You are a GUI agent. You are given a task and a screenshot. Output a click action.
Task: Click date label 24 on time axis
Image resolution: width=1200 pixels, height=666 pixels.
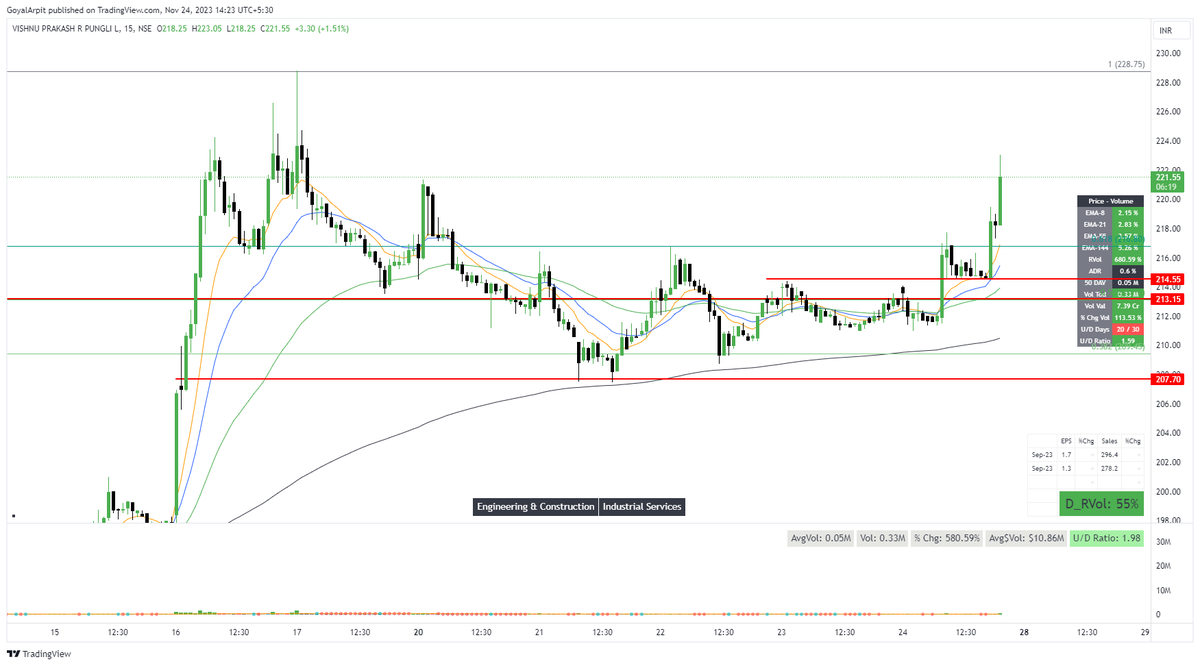[903, 632]
